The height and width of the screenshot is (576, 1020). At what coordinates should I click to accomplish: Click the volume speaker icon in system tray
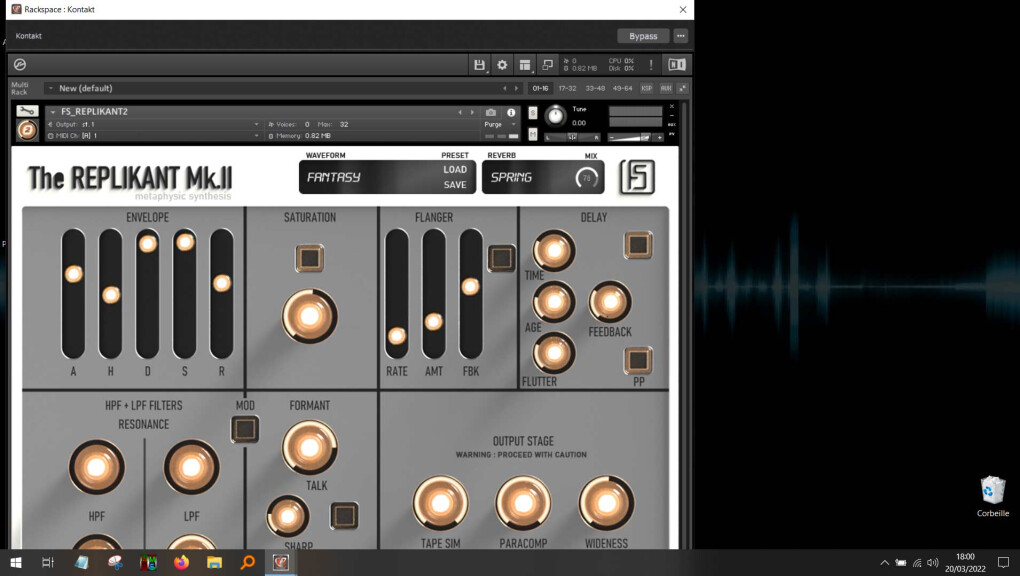933,562
